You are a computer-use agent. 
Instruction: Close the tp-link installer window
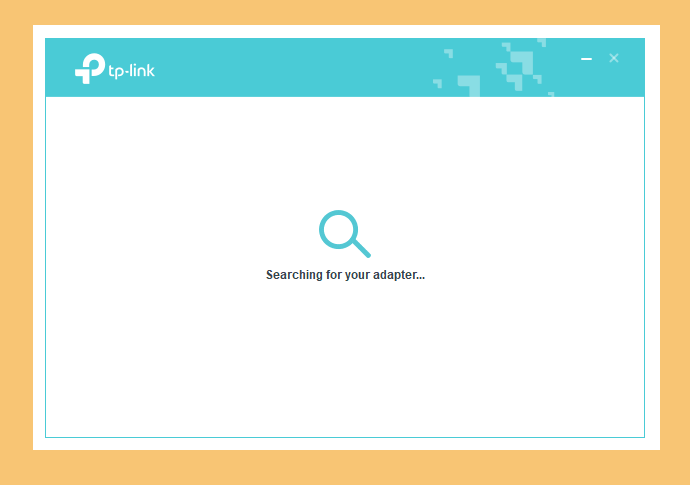coord(614,58)
